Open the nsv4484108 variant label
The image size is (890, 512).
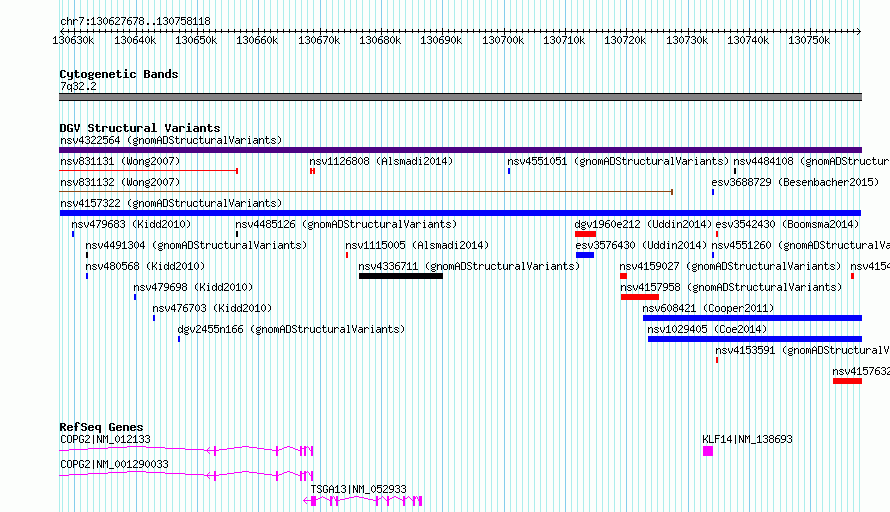(811, 161)
